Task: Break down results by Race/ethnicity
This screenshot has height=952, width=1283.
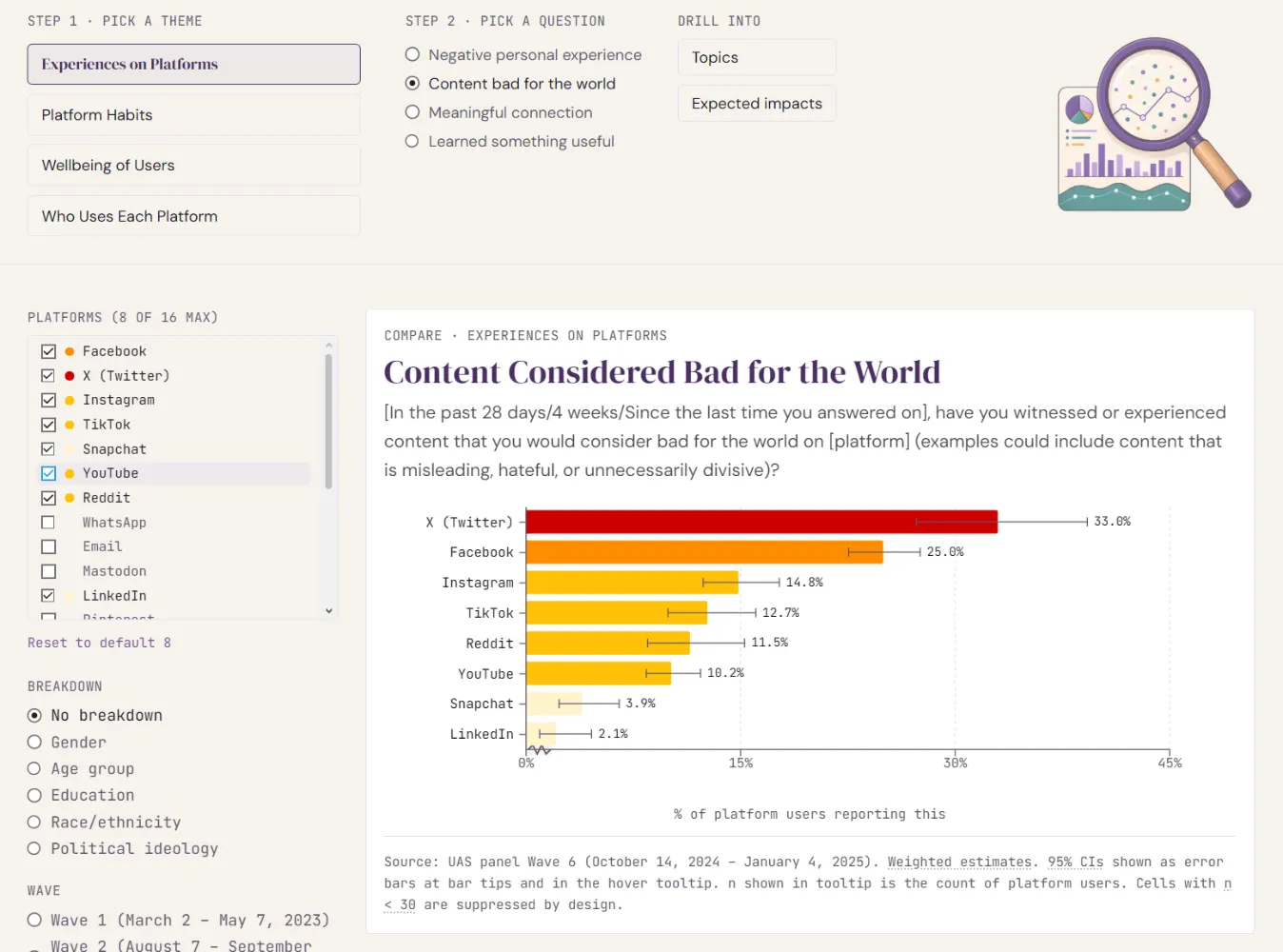Action: (104, 822)
